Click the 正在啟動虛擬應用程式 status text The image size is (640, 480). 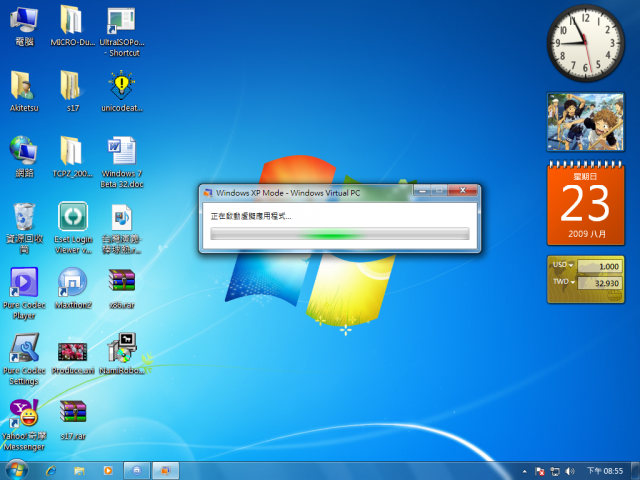coord(251,216)
